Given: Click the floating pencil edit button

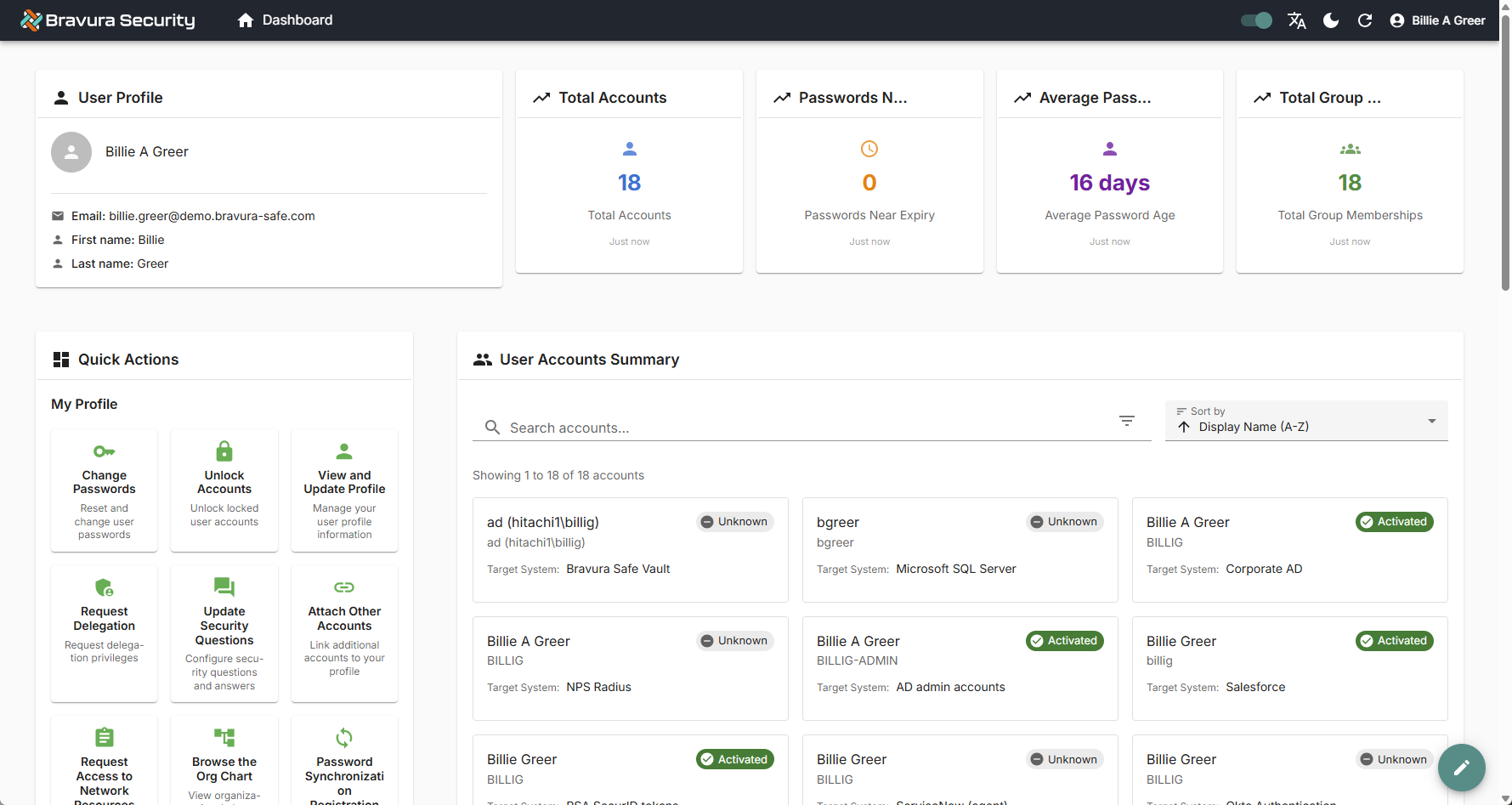Looking at the screenshot, I should tap(1461, 768).
